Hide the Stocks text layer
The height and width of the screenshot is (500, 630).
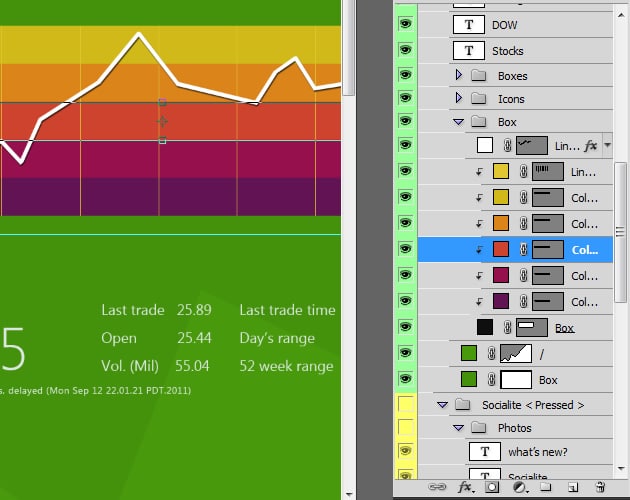(x=405, y=50)
